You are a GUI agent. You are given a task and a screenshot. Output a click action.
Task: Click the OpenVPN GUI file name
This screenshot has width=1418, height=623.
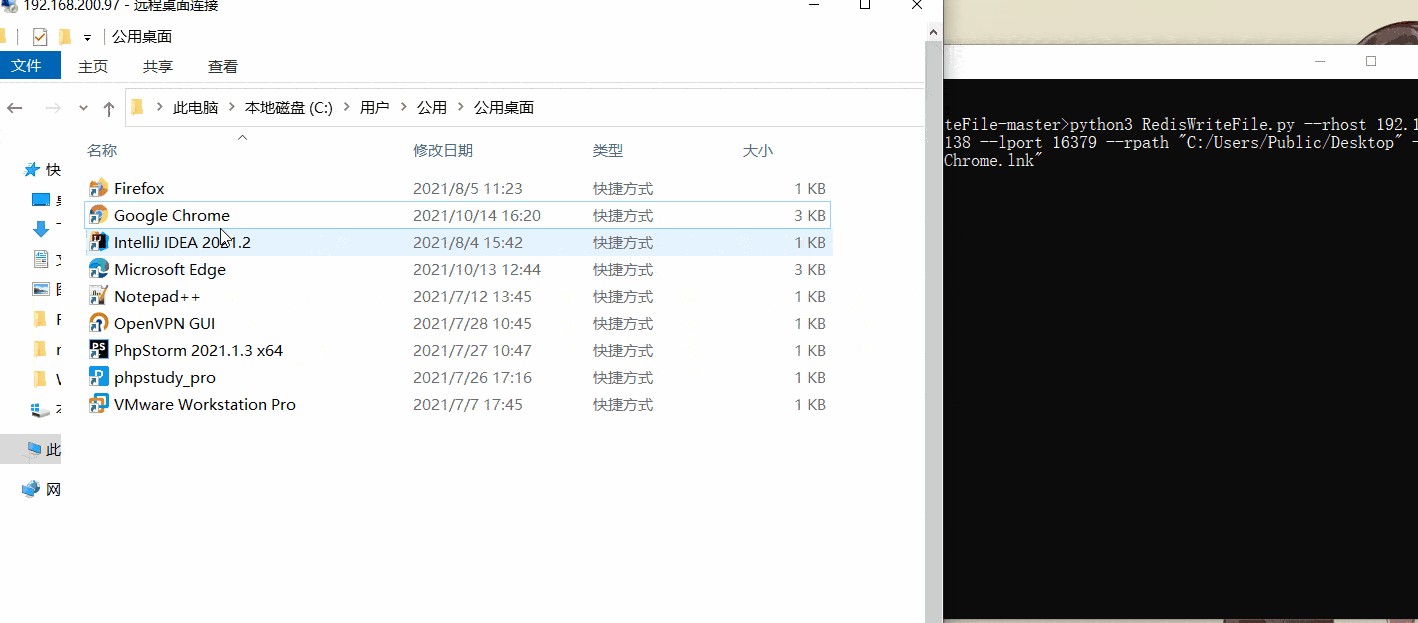pos(164,323)
